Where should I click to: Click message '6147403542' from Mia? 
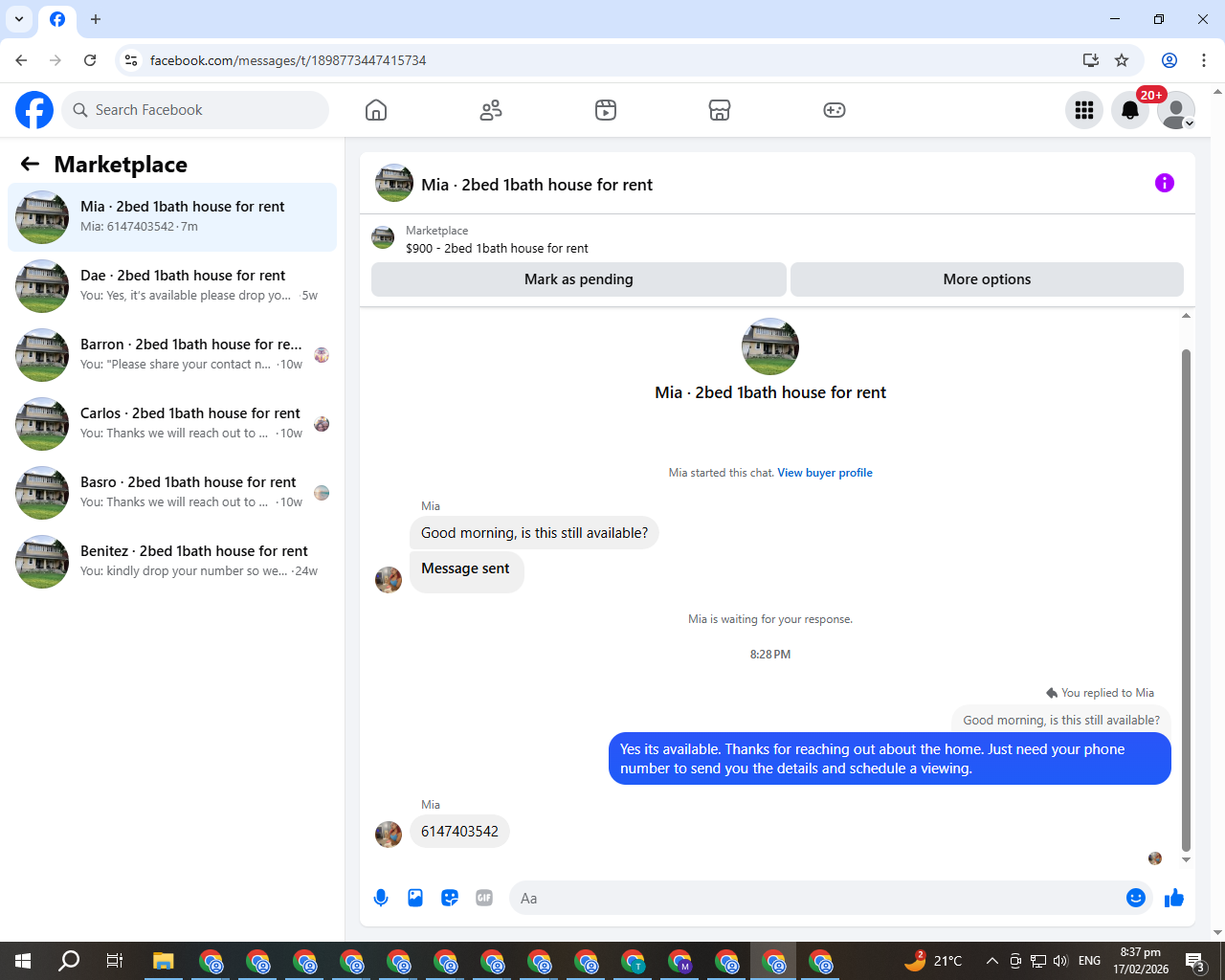[459, 832]
